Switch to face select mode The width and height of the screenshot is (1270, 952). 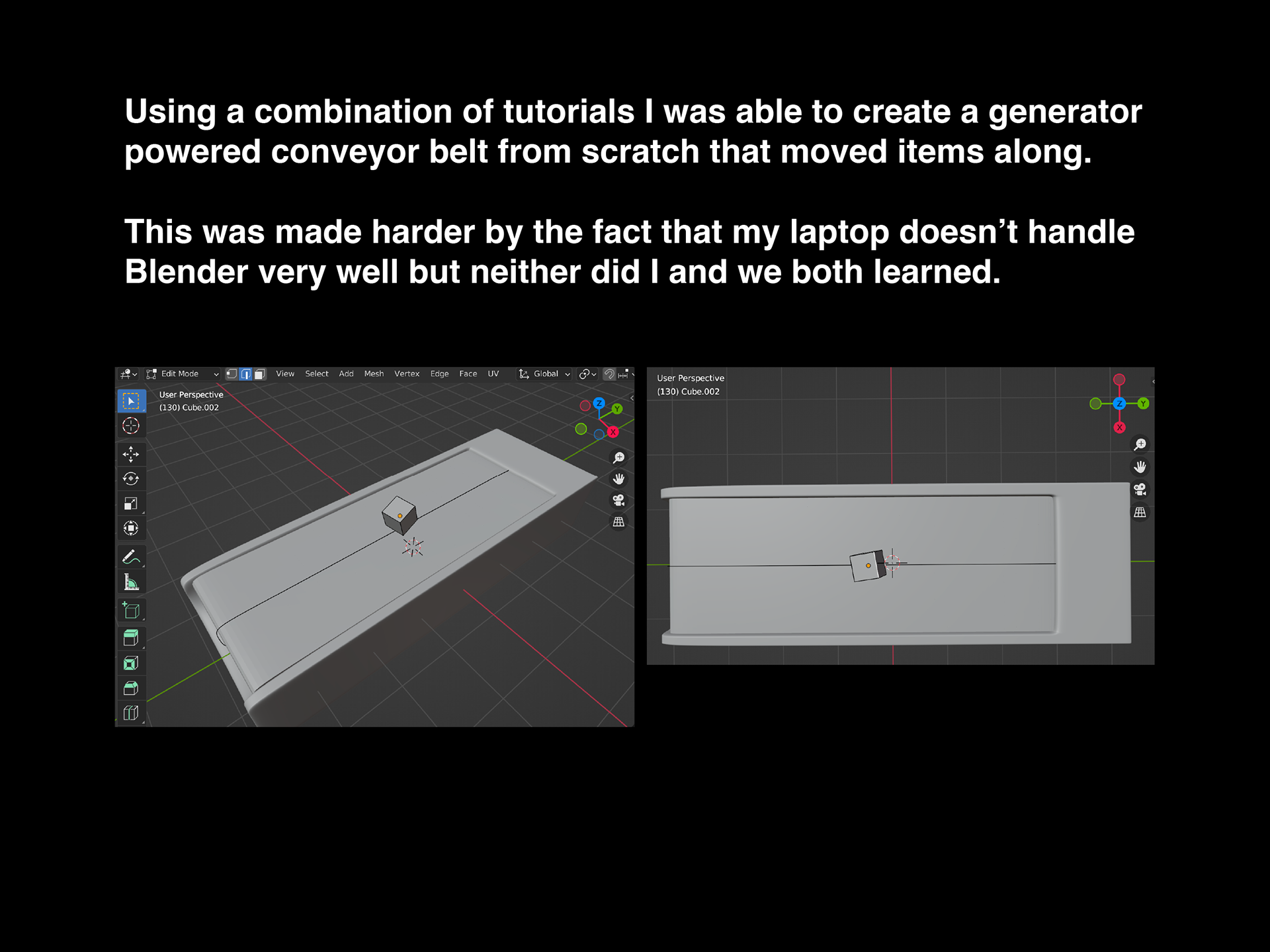coord(260,374)
